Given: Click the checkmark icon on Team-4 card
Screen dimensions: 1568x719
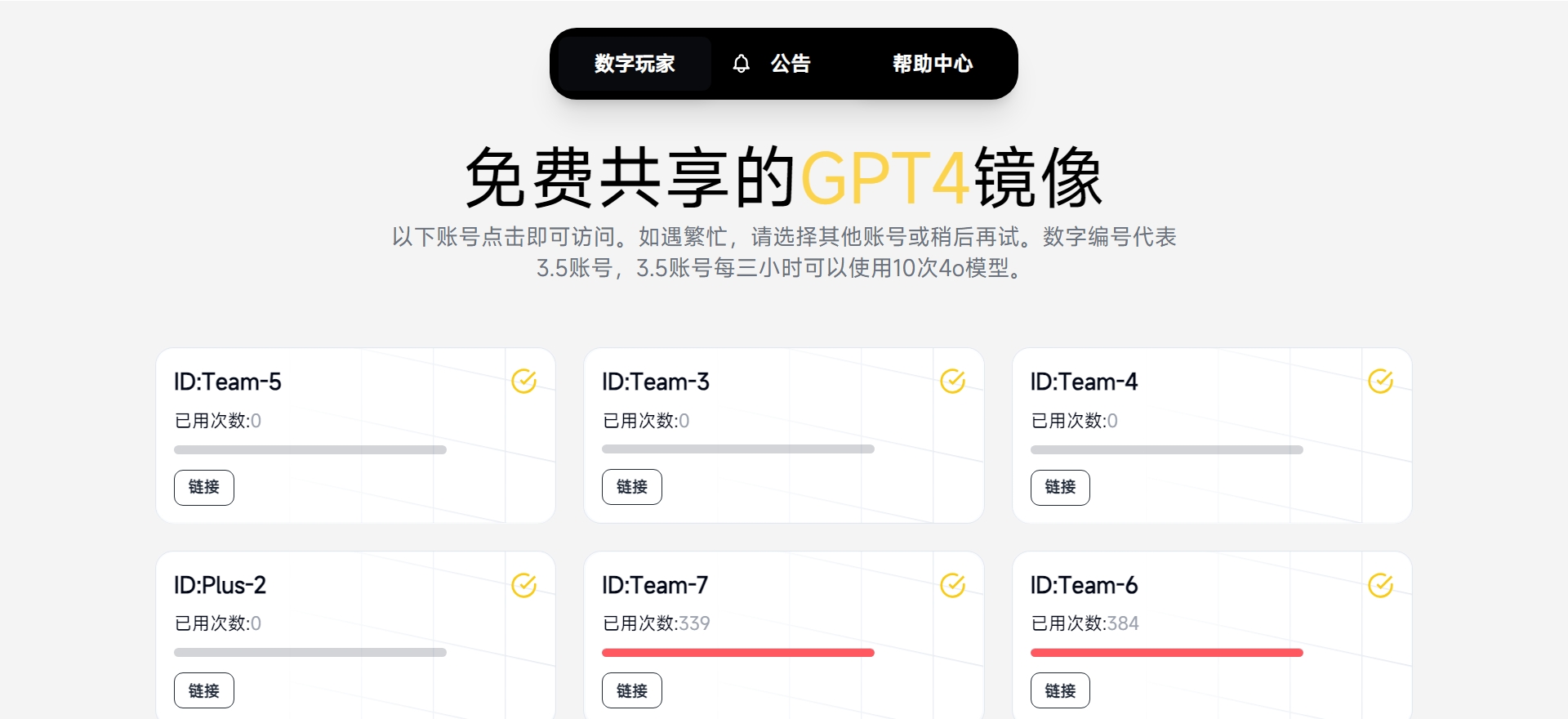Looking at the screenshot, I should point(1380,381).
